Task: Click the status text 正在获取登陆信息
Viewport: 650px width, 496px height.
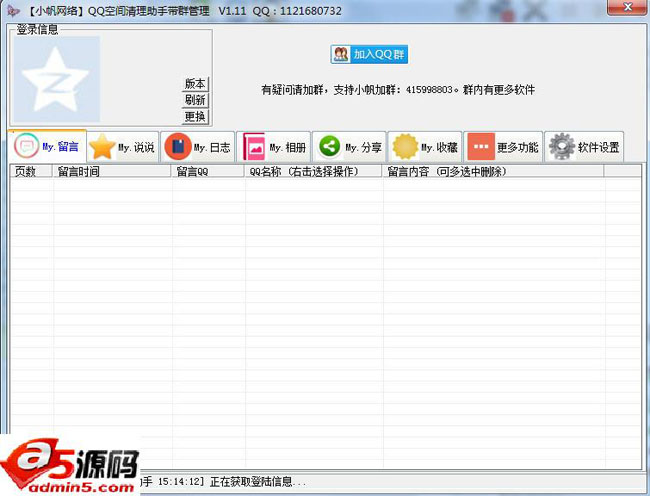Action: pos(258,482)
